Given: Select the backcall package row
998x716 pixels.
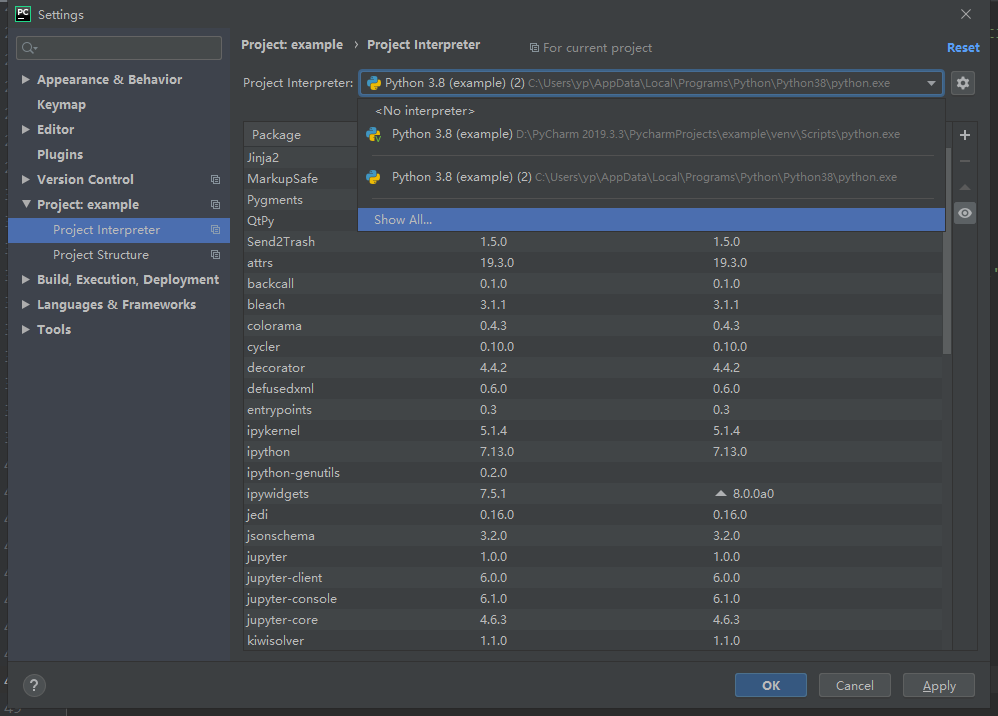Looking at the screenshot, I should point(593,284).
